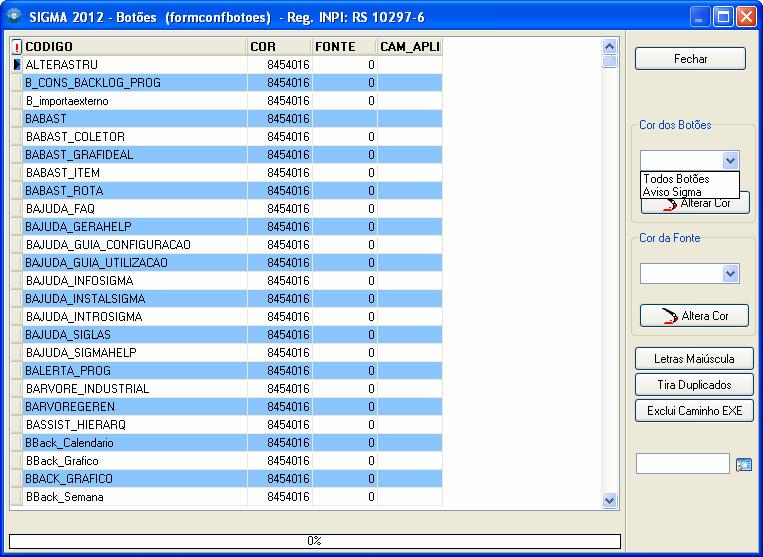Click the CAM_APLI column header
This screenshot has height=557, width=763.
[x=410, y=47]
